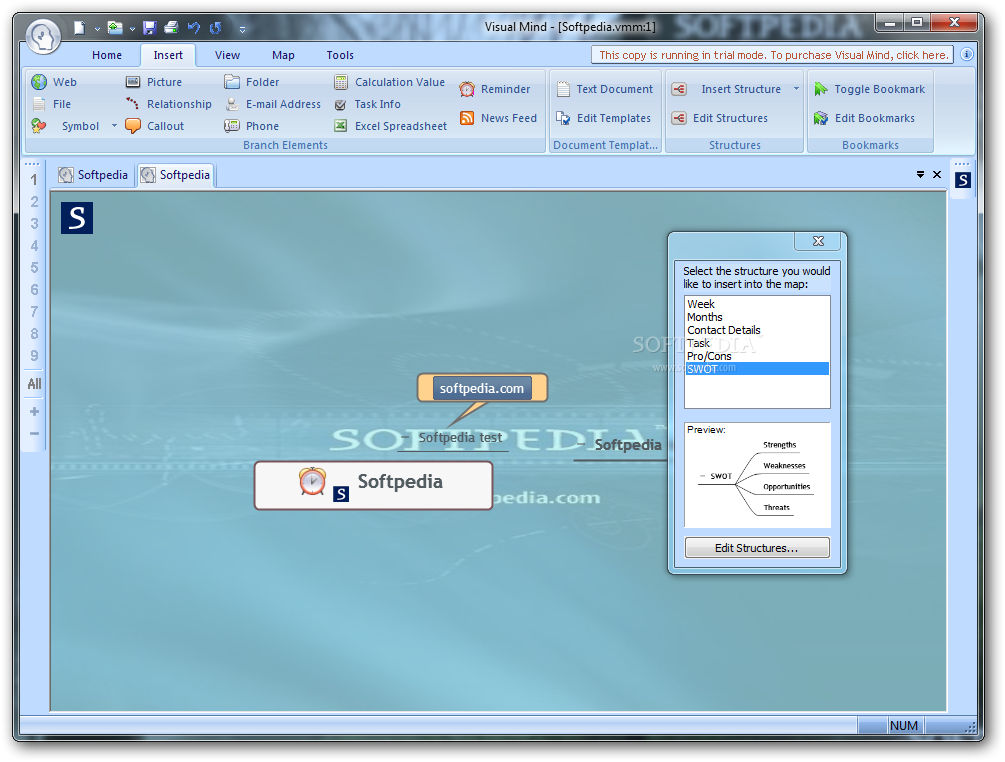Screen dimensions: 1005x762
Task: Select Months in the structure list
Action: [x=757, y=317]
